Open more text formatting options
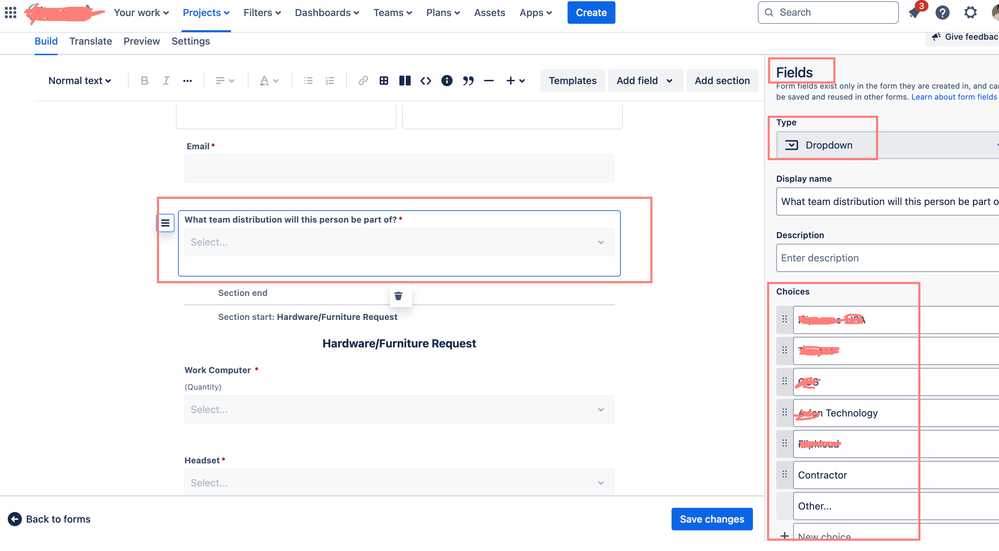The image size is (999, 551). [x=187, y=81]
